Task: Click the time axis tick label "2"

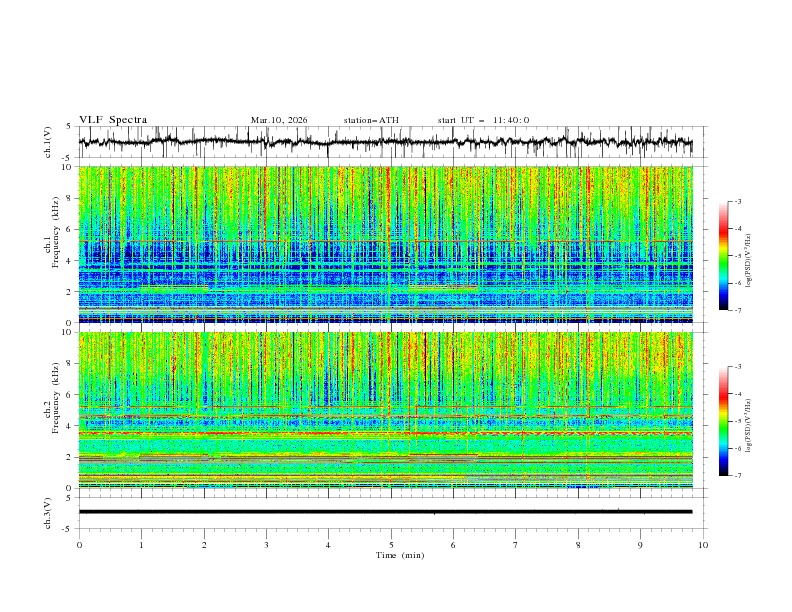Action: [204, 545]
